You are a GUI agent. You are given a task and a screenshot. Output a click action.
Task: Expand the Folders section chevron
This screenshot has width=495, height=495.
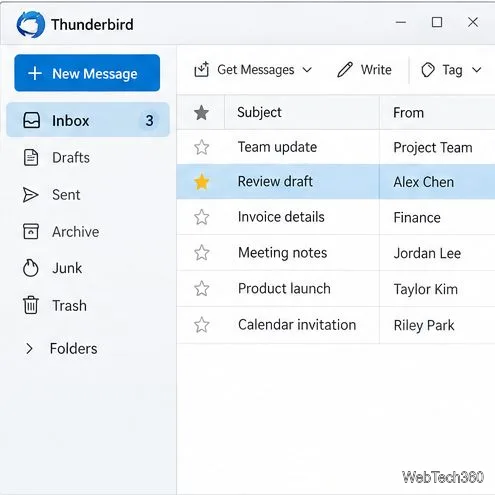pos(29,348)
